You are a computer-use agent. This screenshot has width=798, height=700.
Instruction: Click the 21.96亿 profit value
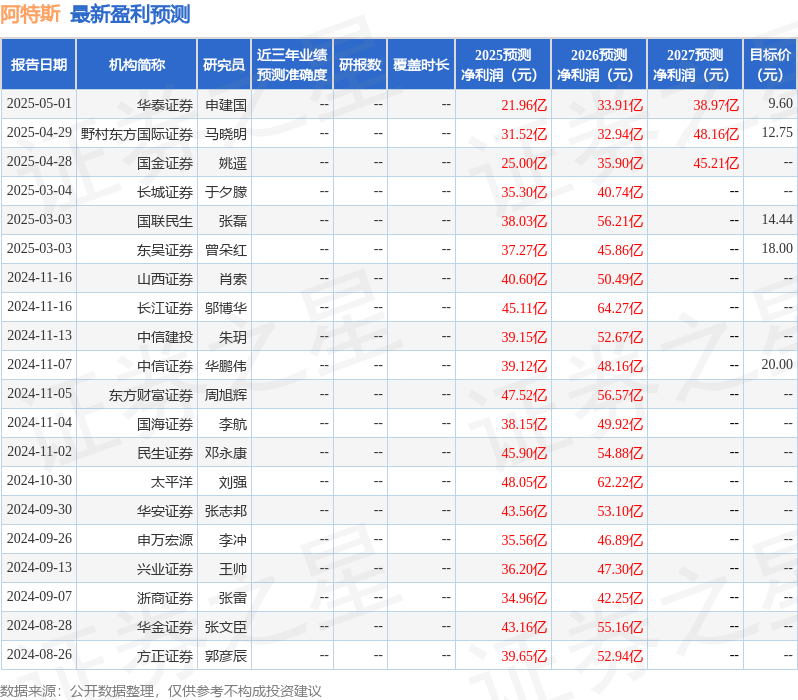click(524, 105)
